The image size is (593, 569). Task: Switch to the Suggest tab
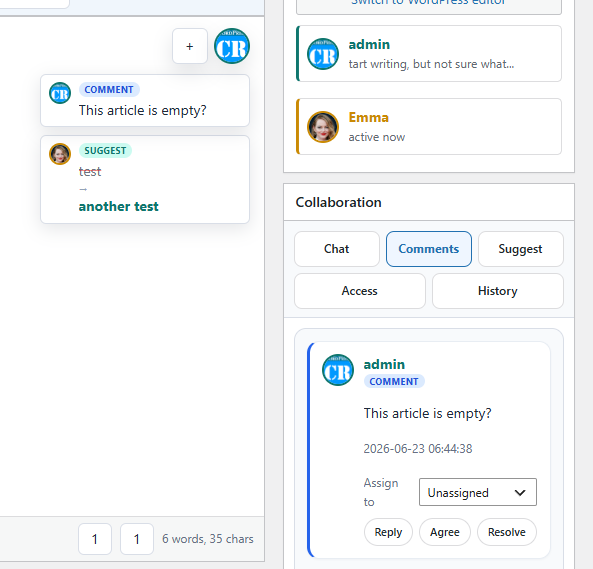pyautogui.click(x=520, y=249)
